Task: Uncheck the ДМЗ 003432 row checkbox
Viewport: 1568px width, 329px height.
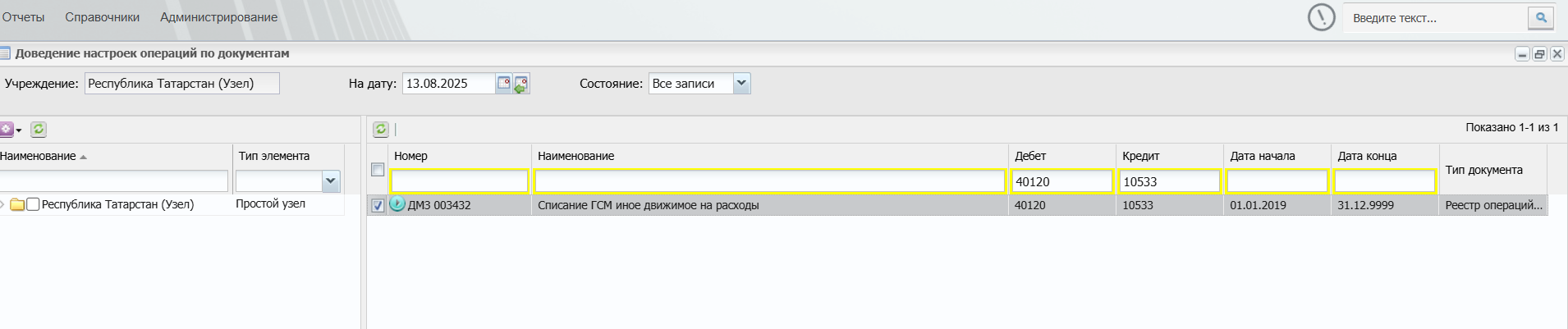Action: [378, 206]
